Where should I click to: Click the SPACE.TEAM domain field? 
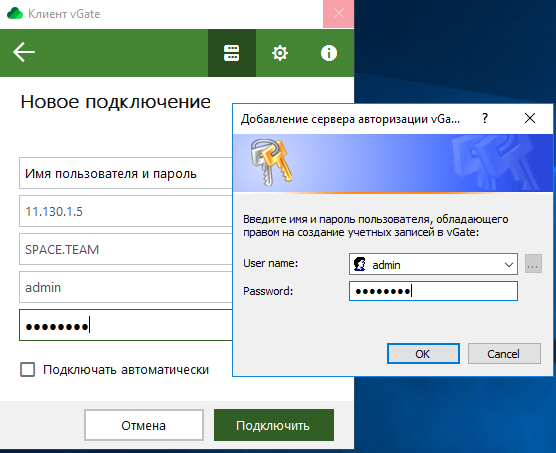tap(126, 249)
